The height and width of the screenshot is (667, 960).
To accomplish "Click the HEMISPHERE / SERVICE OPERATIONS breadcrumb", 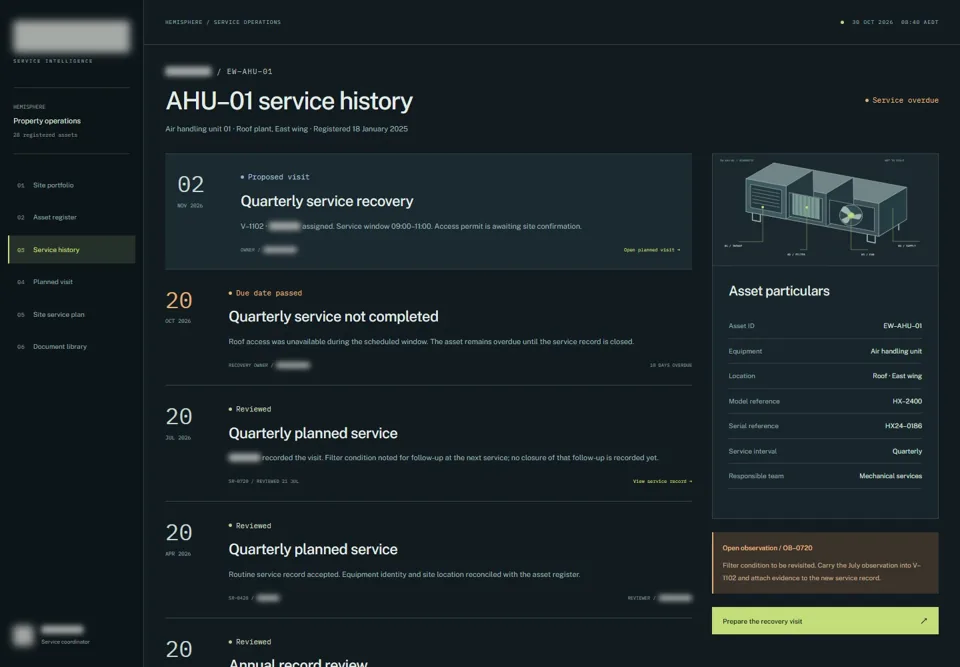I will pos(223,22).
